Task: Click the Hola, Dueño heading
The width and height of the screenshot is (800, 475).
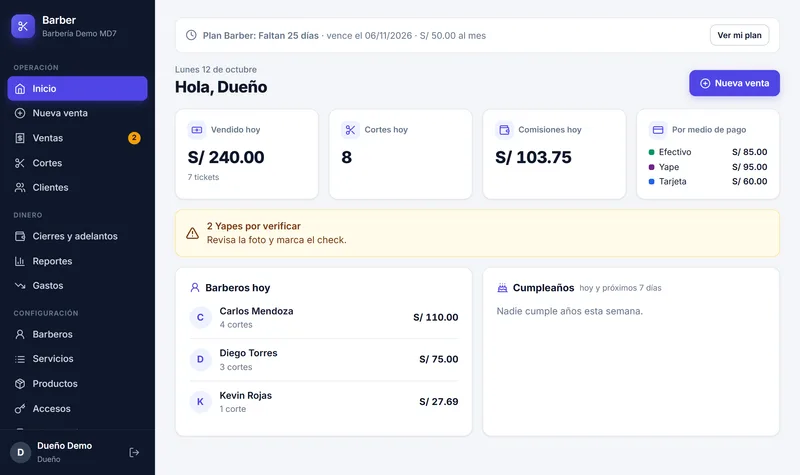Action: click(x=221, y=87)
